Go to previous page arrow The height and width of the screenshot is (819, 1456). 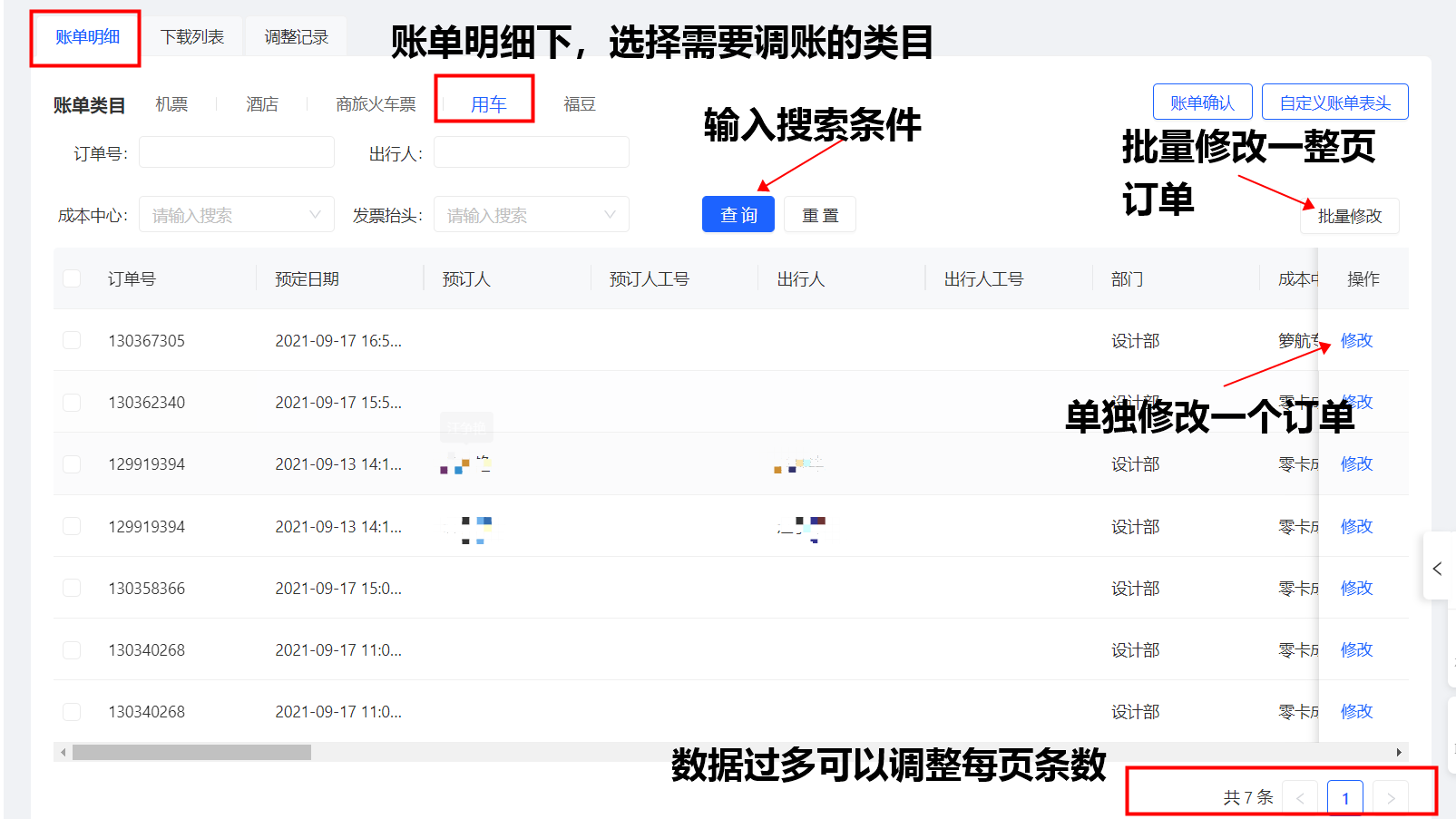[x=1300, y=798]
